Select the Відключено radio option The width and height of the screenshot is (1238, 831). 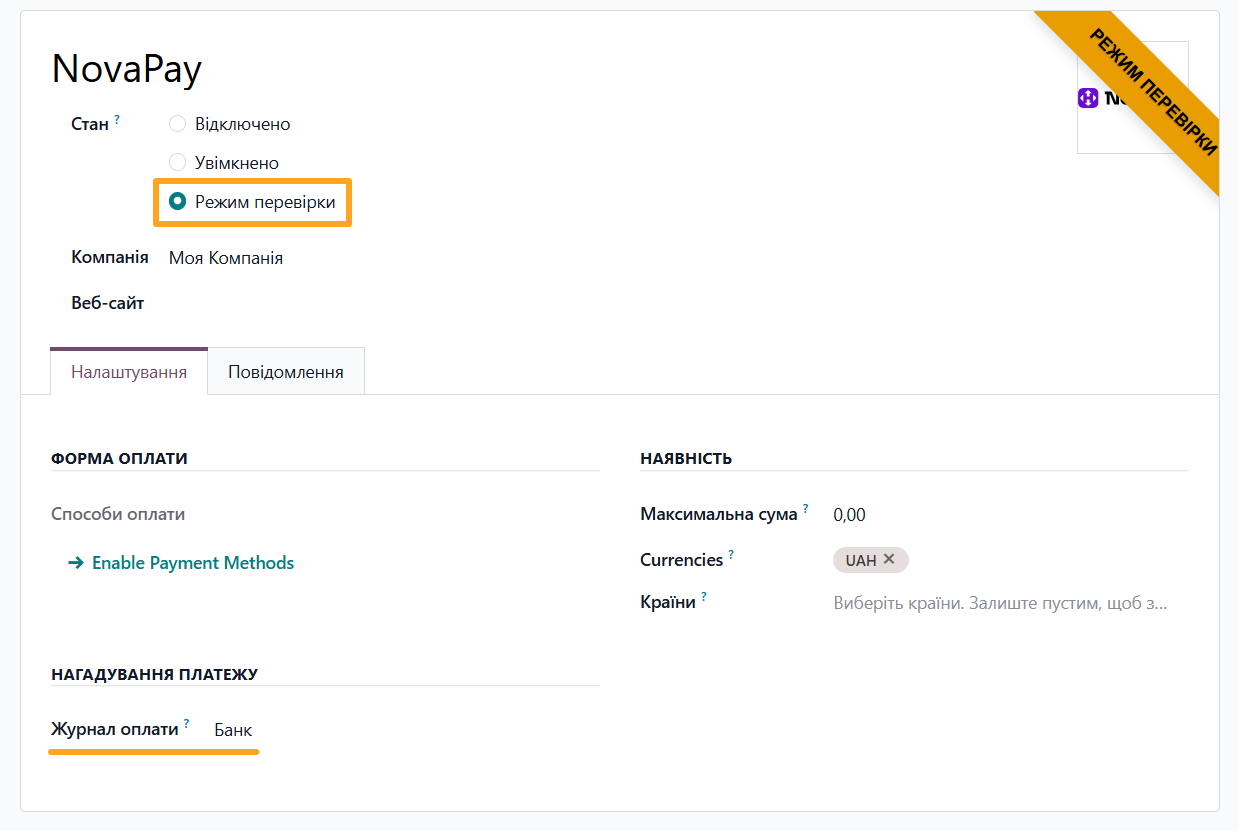pyautogui.click(x=178, y=124)
